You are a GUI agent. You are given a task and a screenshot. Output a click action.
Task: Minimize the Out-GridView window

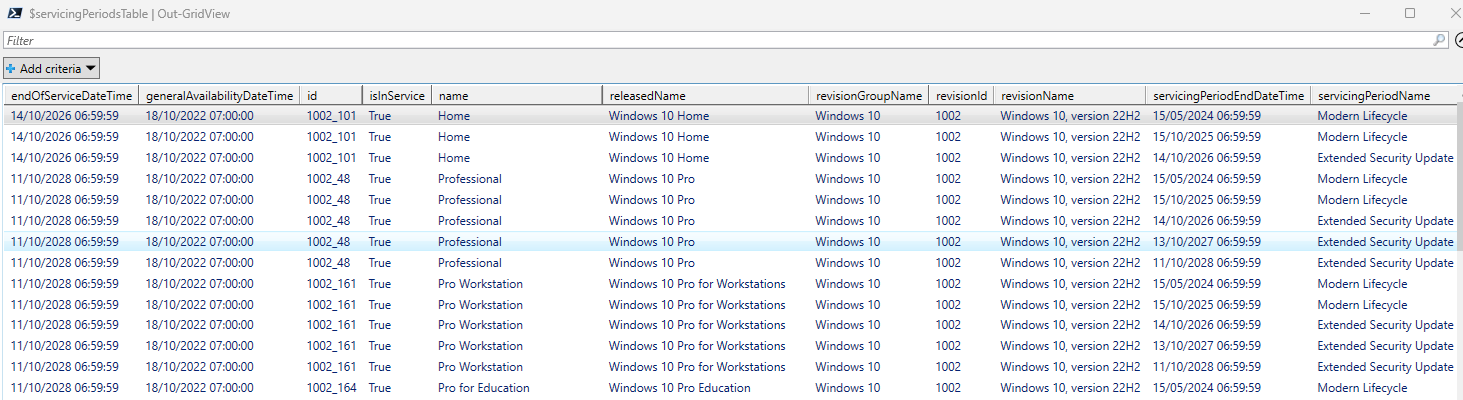coord(1364,13)
